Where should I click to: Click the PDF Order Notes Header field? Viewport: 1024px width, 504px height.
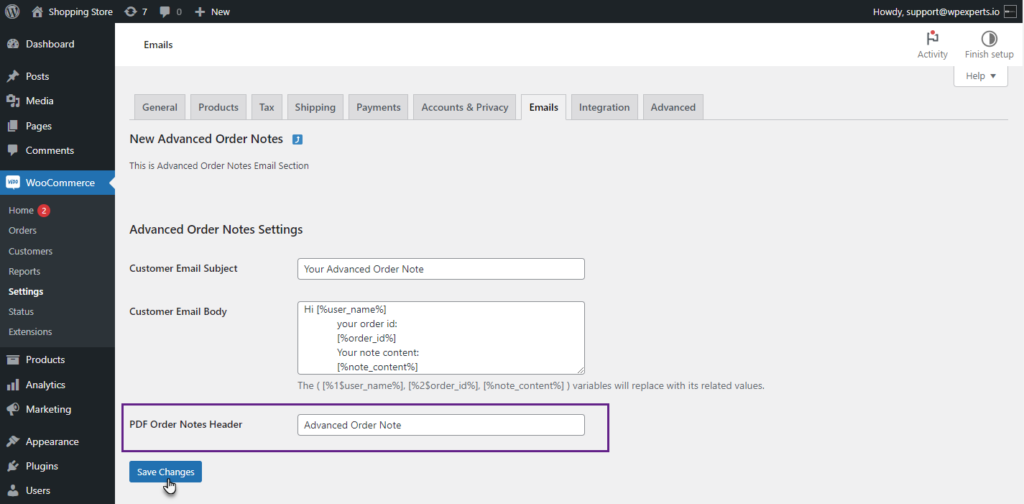point(441,425)
